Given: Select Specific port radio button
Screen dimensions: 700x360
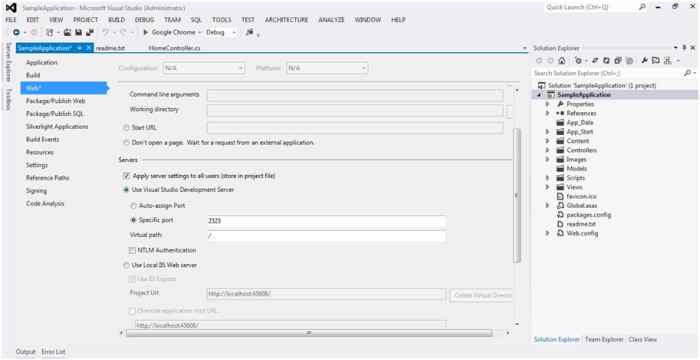Looking at the screenshot, I should tap(133, 220).
